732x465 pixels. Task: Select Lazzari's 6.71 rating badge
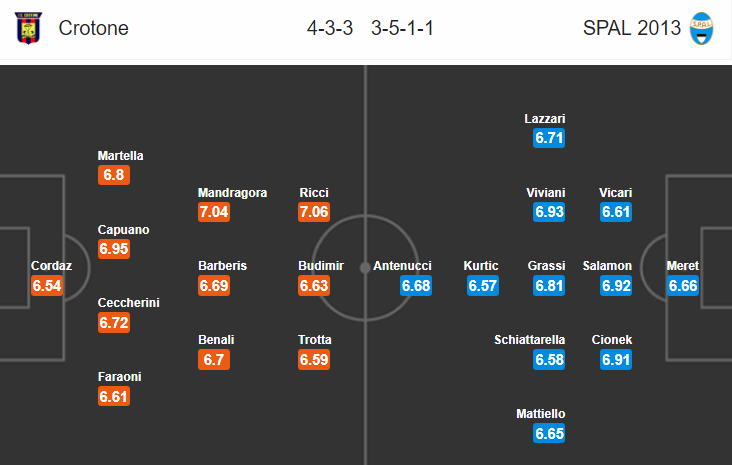click(x=549, y=138)
